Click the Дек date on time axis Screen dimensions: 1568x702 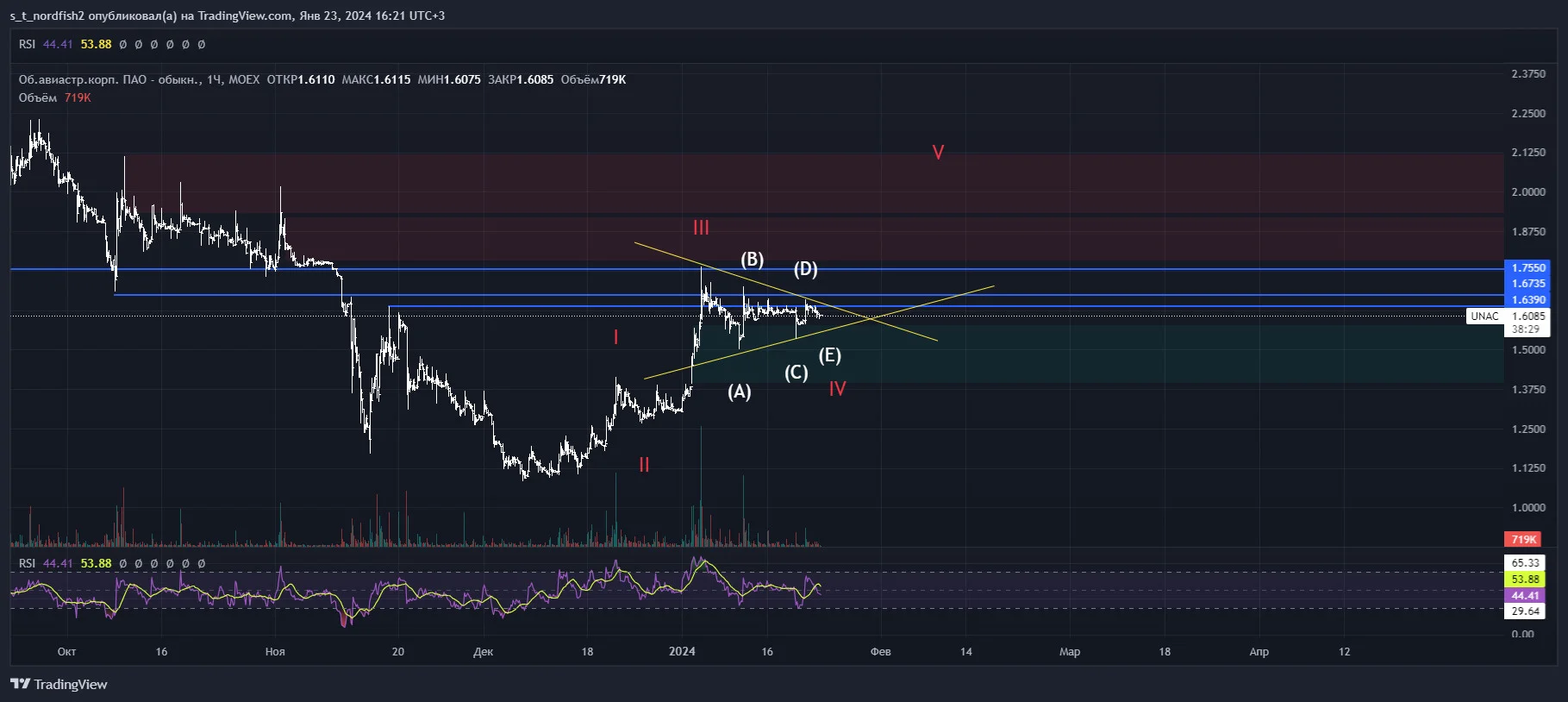click(484, 652)
